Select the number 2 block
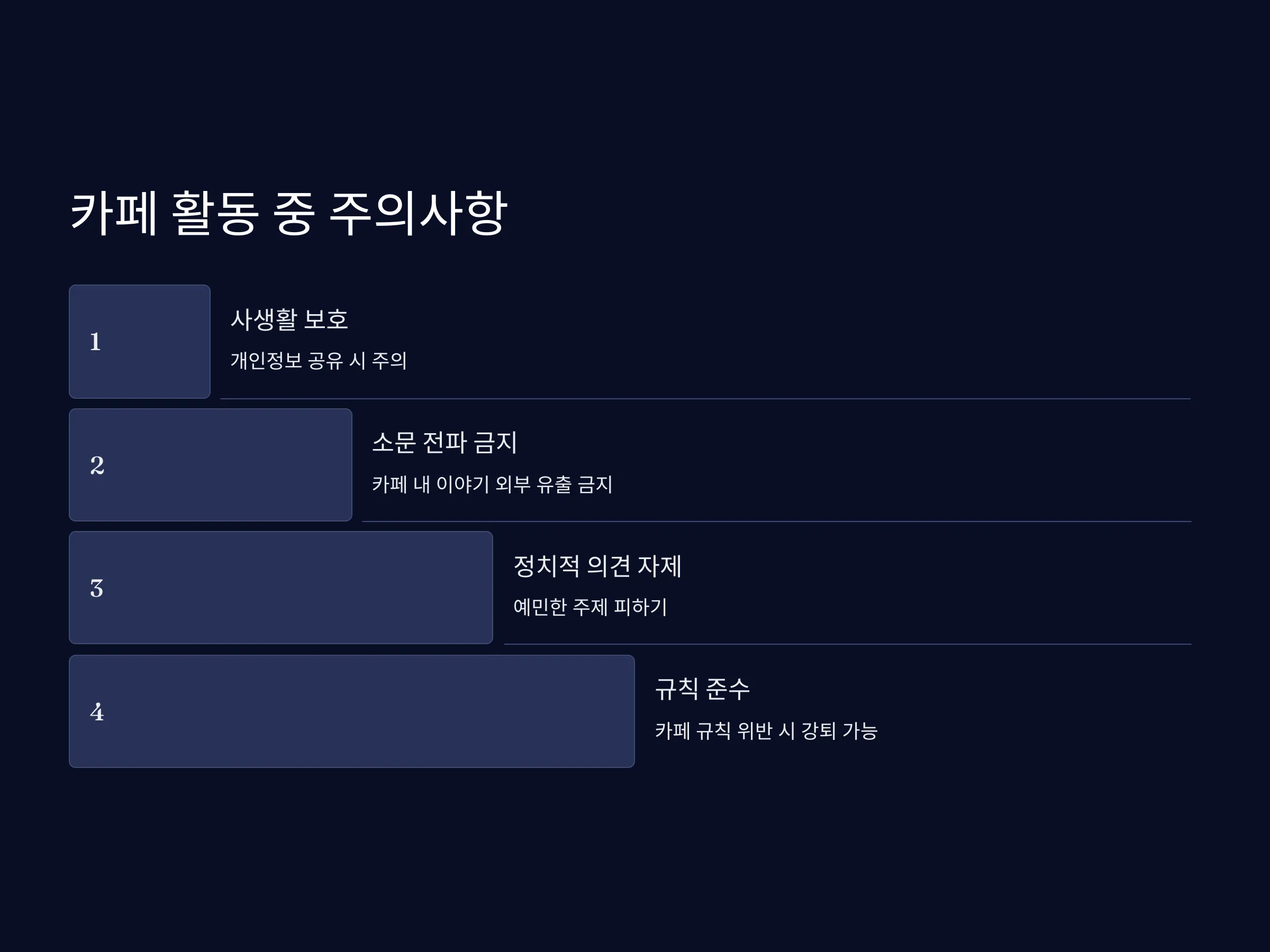Viewport: 1270px width, 952px height. click(x=210, y=465)
